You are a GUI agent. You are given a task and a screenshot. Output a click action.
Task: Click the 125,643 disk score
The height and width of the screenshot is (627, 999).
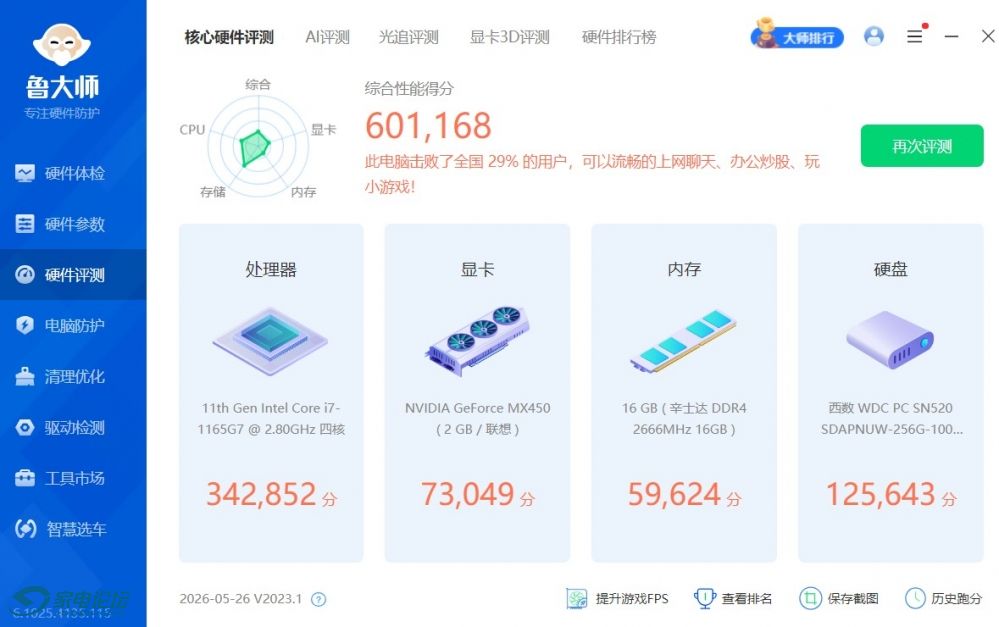[x=880, y=494]
